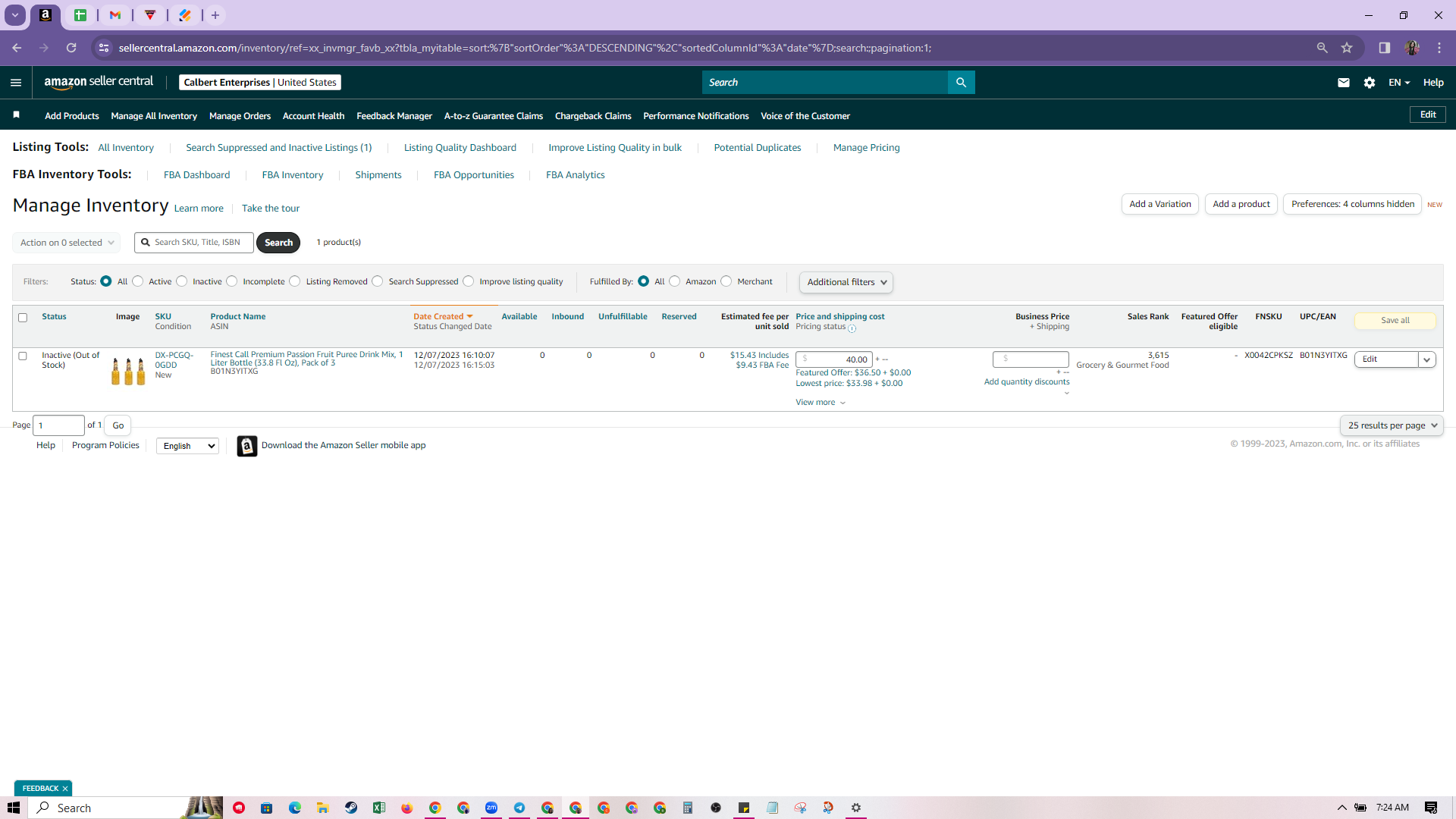
Task: Filter by Fulfilled By Merchant
Action: click(726, 281)
